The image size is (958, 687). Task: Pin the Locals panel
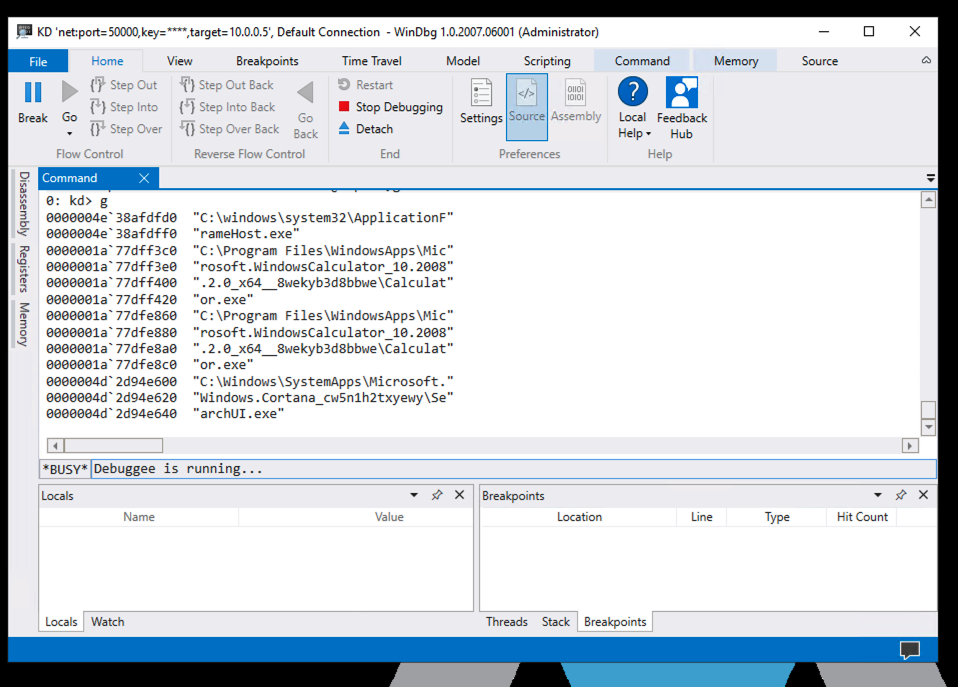[437, 495]
